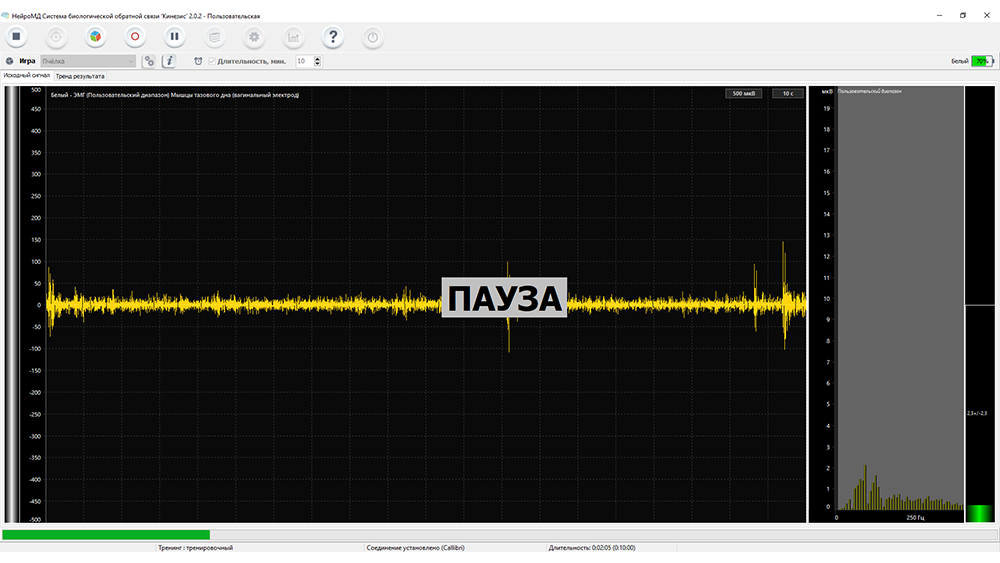Click the 'Белый' device label near the battery
Image resolution: width=1000 pixels, height=563 pixels.
click(x=959, y=61)
